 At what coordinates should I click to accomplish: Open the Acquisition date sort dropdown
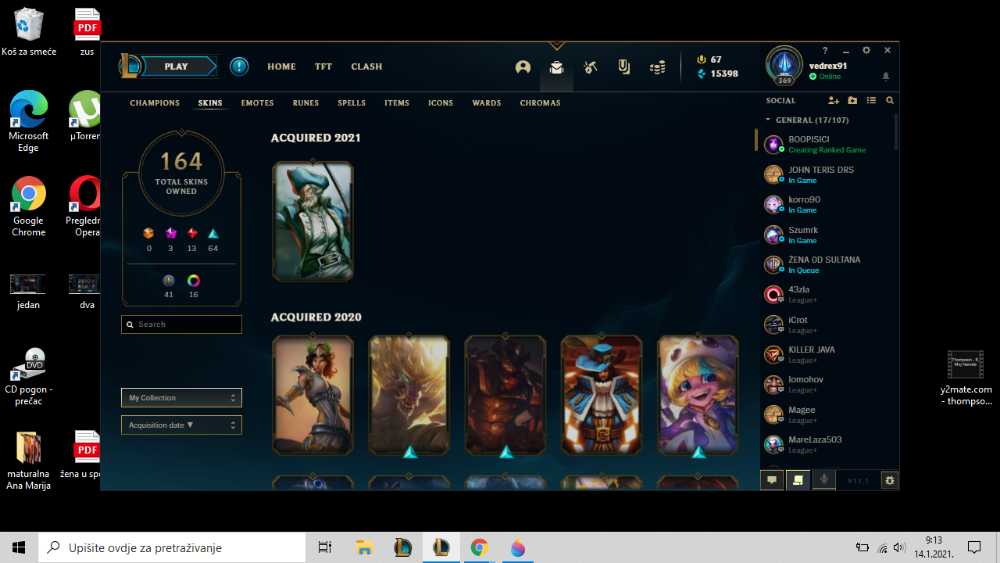[181, 425]
